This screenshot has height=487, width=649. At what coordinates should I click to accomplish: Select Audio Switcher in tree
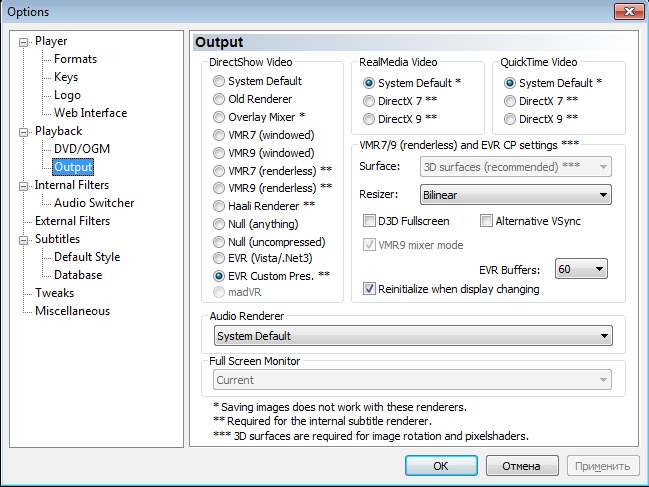(x=94, y=203)
